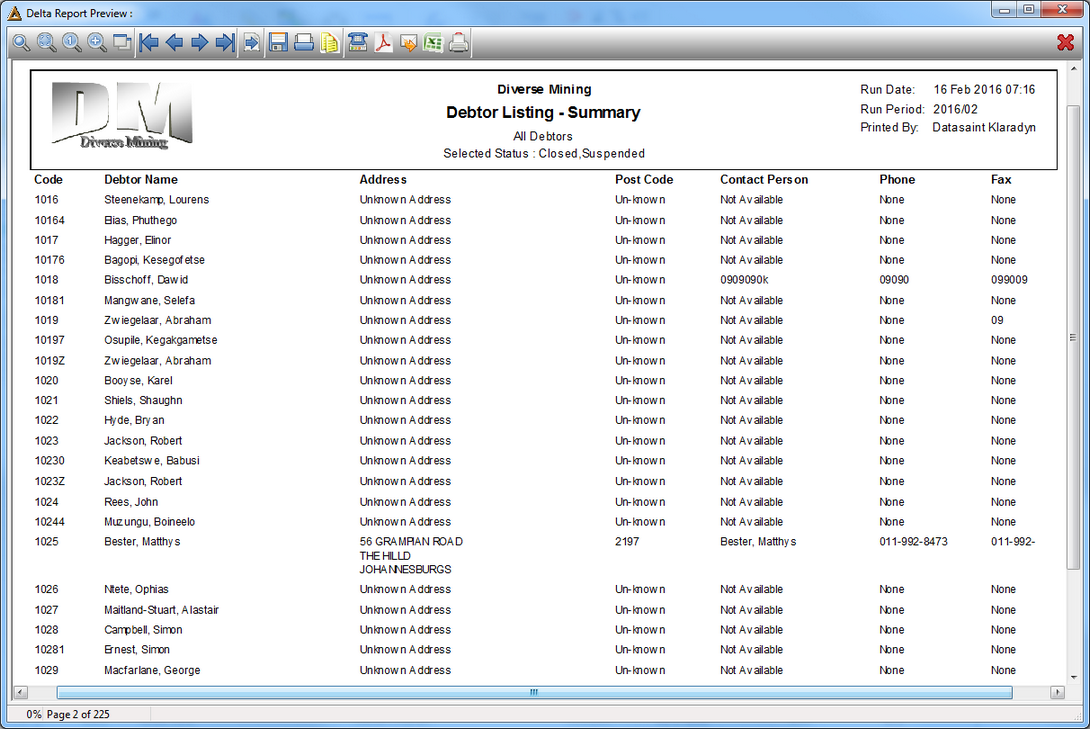The height and width of the screenshot is (729, 1090).
Task: Go to the previous report page
Action: (174, 43)
